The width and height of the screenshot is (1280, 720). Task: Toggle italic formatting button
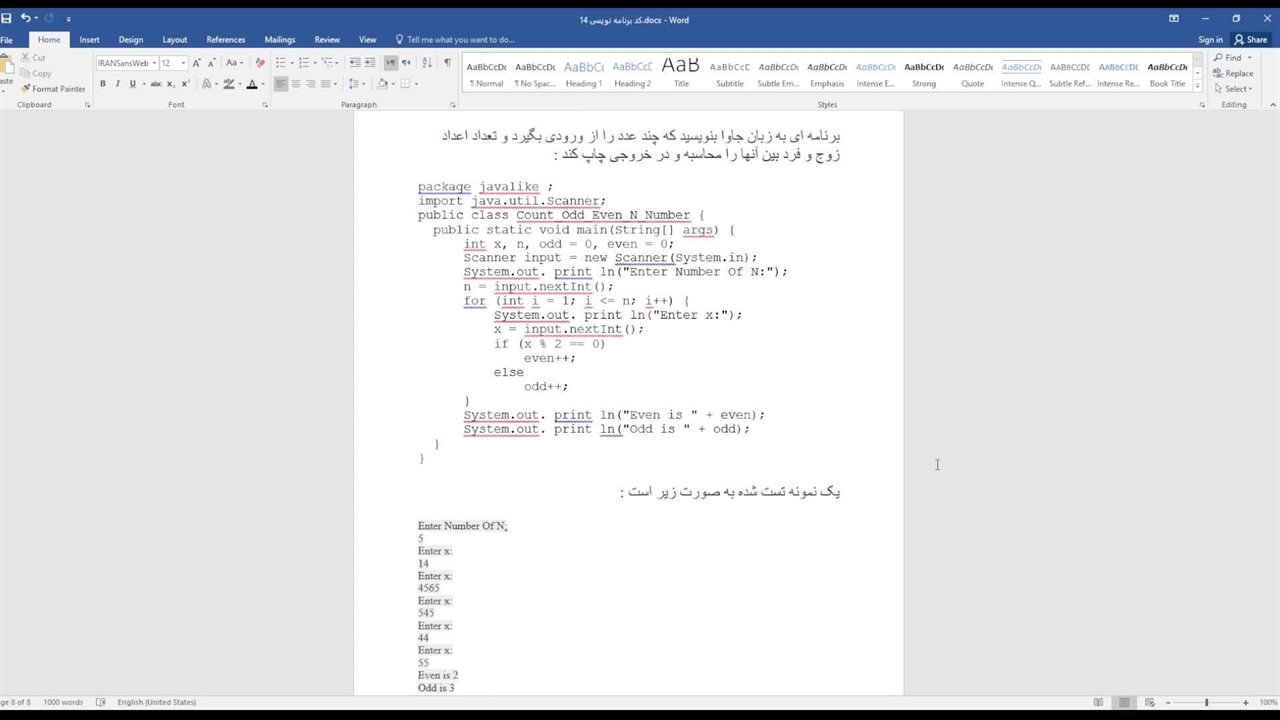[117, 84]
